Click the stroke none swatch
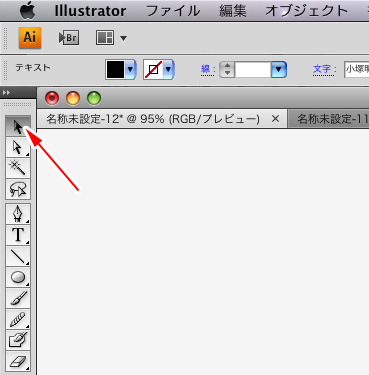This screenshot has height=375, width=369. tap(153, 70)
